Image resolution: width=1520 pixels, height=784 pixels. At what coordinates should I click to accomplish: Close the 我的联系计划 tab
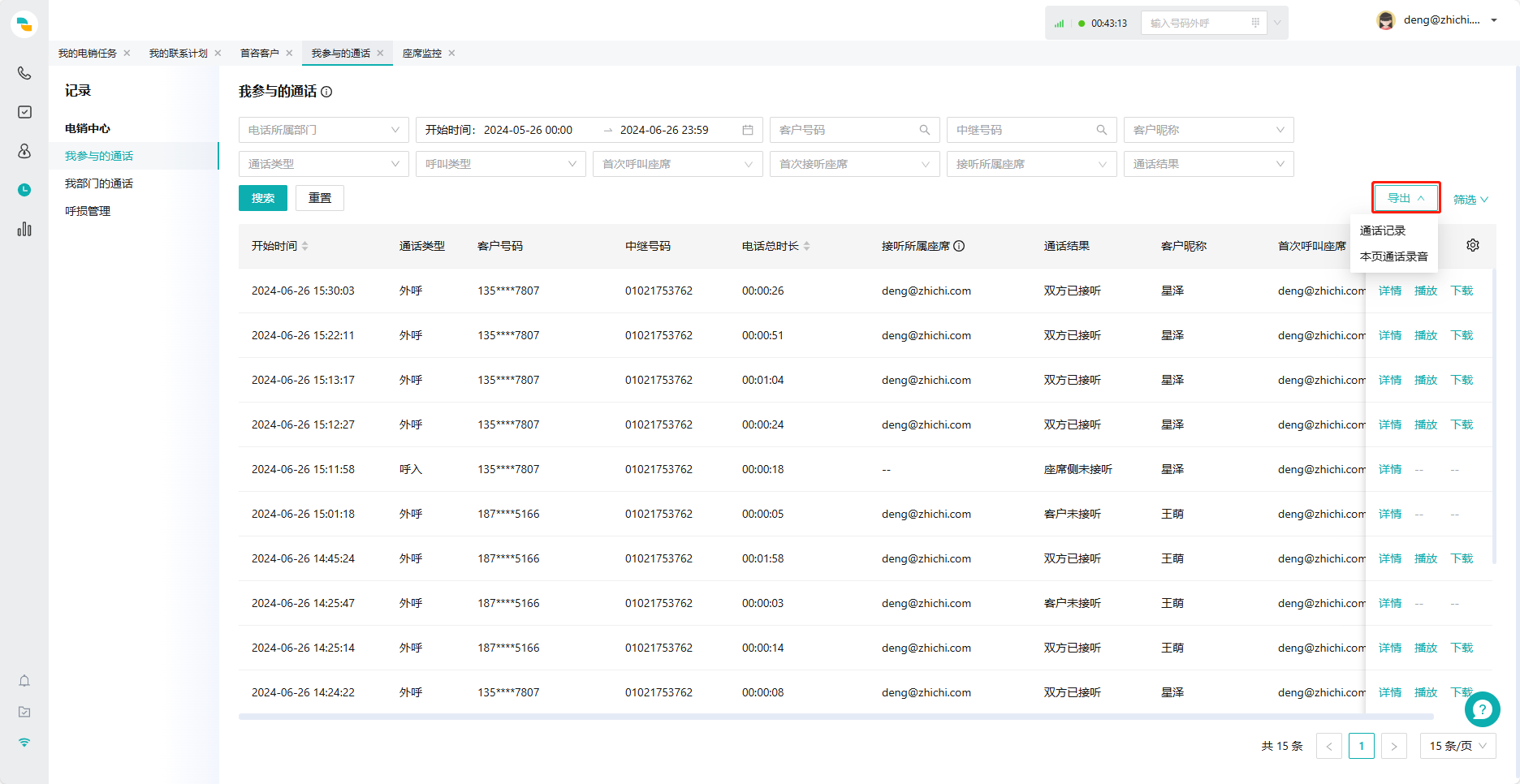coord(218,54)
